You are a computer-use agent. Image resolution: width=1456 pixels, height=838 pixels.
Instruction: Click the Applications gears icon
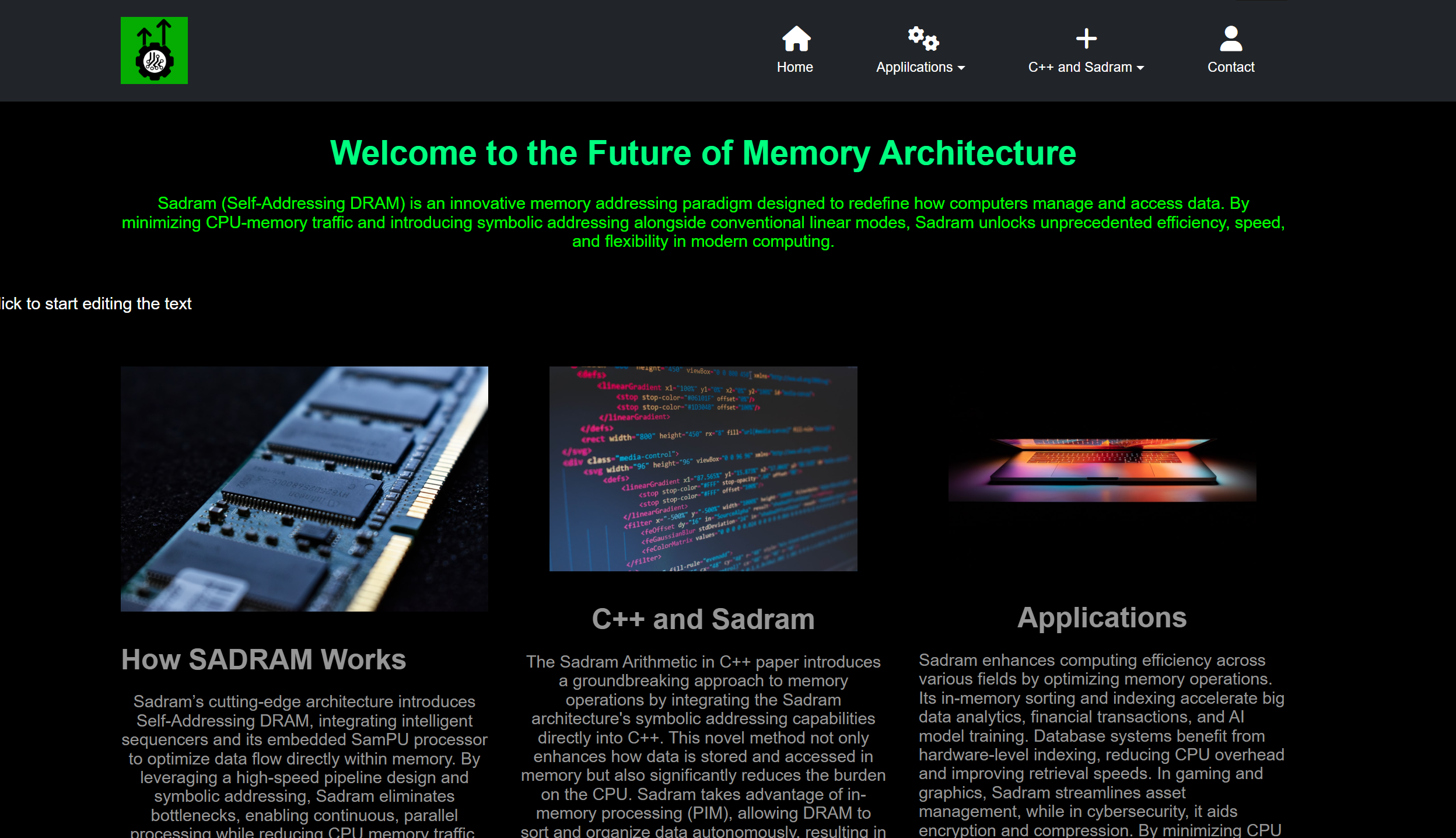[923, 39]
